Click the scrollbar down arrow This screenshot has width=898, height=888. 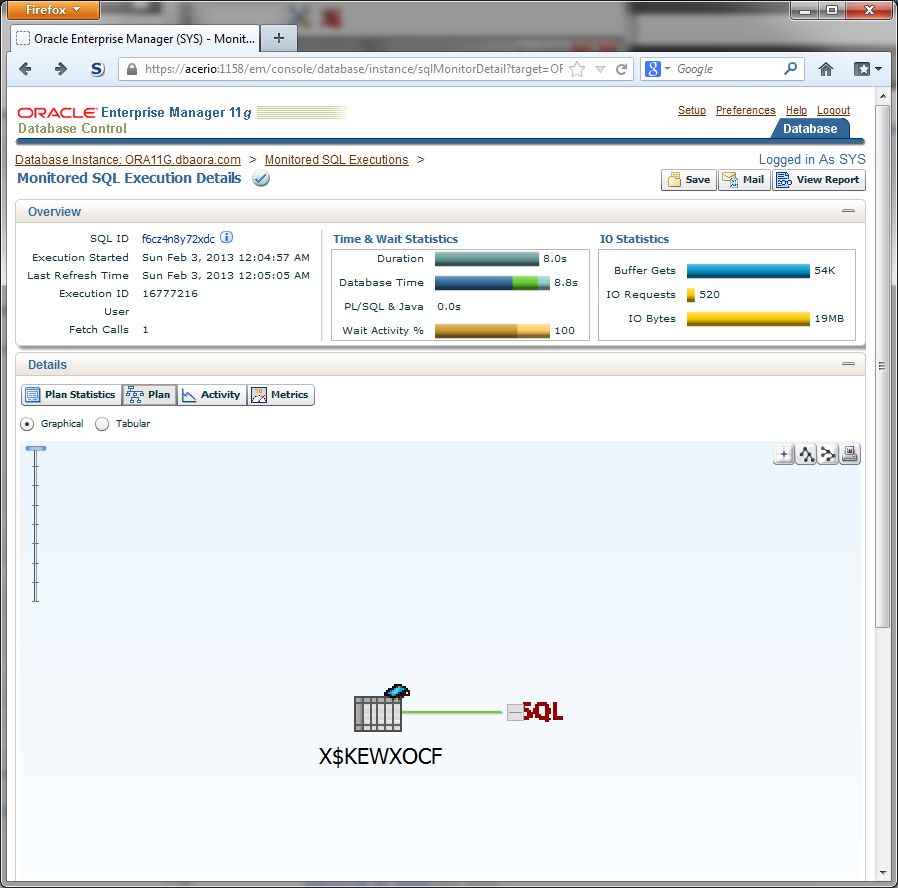tap(883, 874)
